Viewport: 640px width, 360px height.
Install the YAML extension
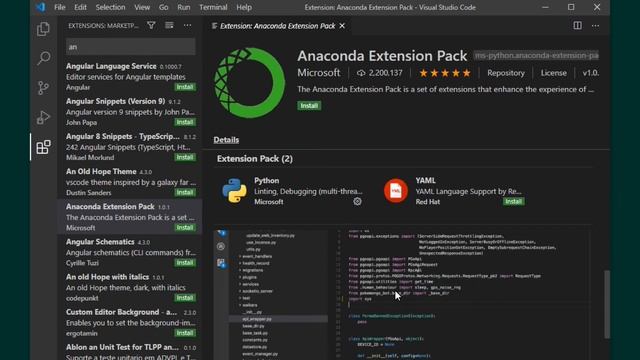pyautogui.click(x=513, y=201)
